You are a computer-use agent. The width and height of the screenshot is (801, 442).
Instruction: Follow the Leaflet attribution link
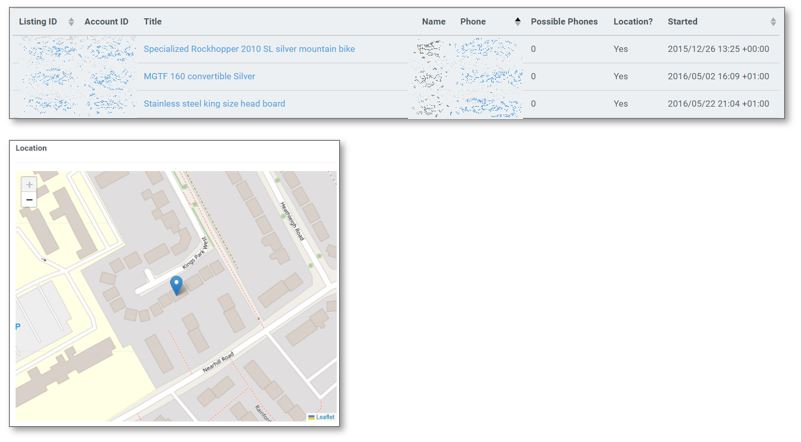tap(325, 417)
